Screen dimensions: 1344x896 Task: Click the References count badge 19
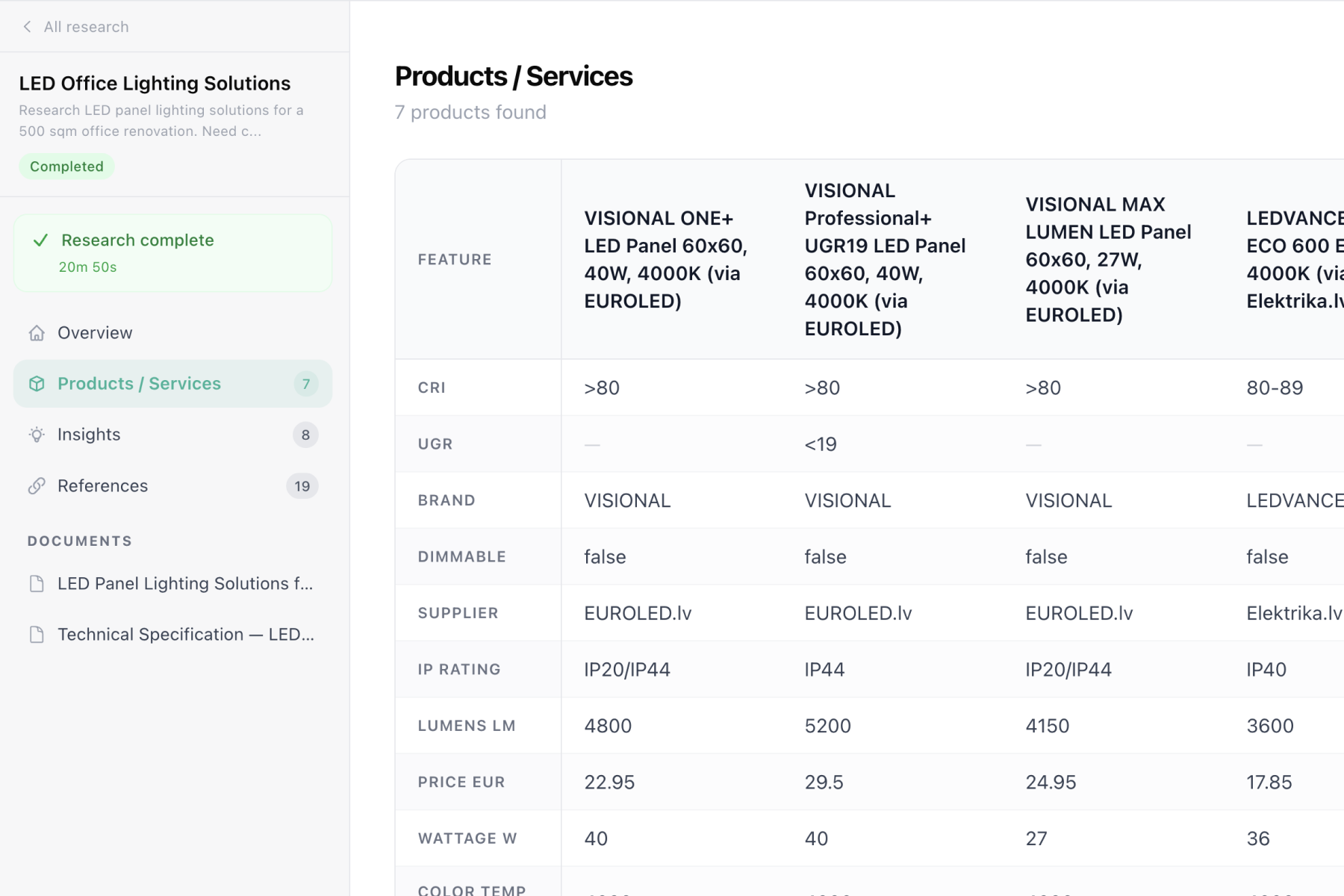pos(302,486)
